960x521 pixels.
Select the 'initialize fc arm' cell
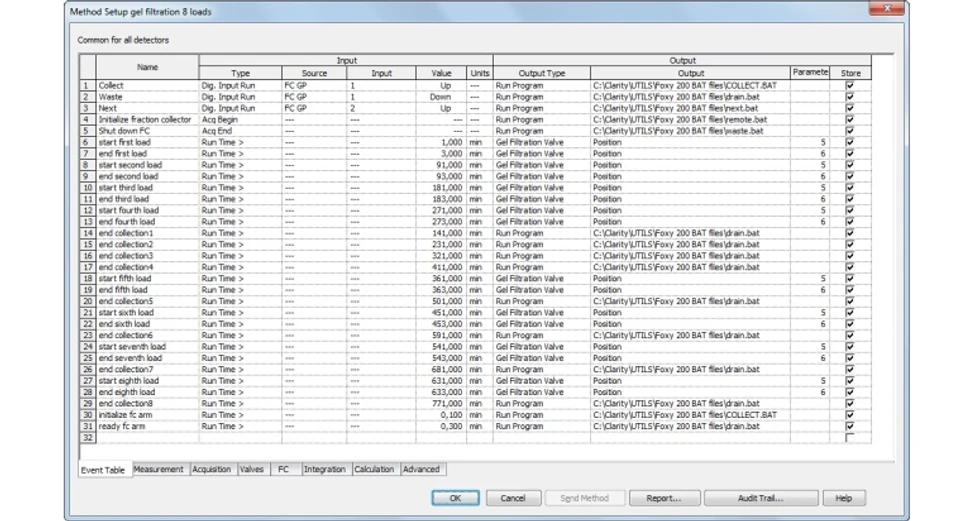click(148, 415)
